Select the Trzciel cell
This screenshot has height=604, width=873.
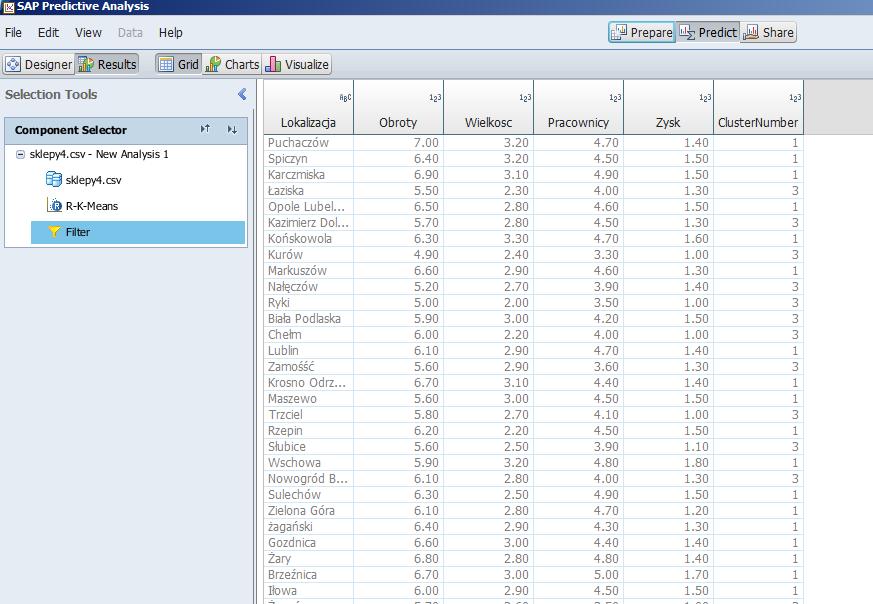(x=308, y=415)
